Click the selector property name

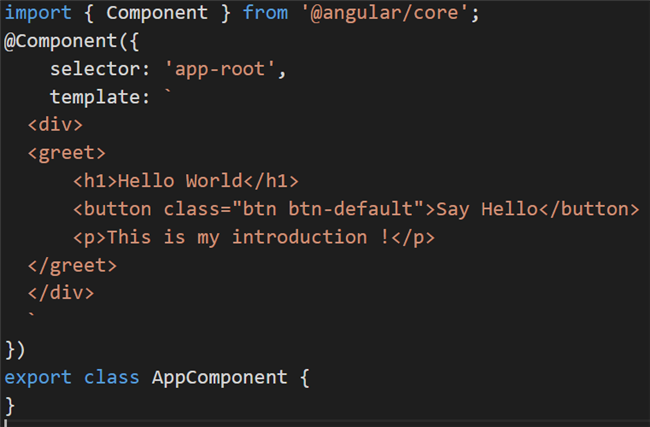pyautogui.click(x=95, y=69)
